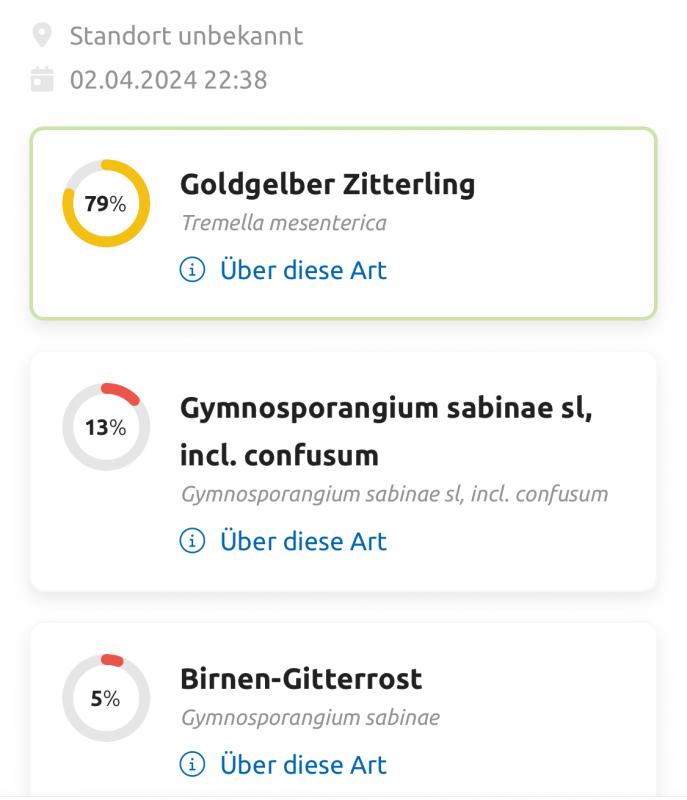Image resolution: width=687 pixels, height=800 pixels.
Task: Click info icon under Goldgelber Zitterling
Action: (x=191, y=270)
